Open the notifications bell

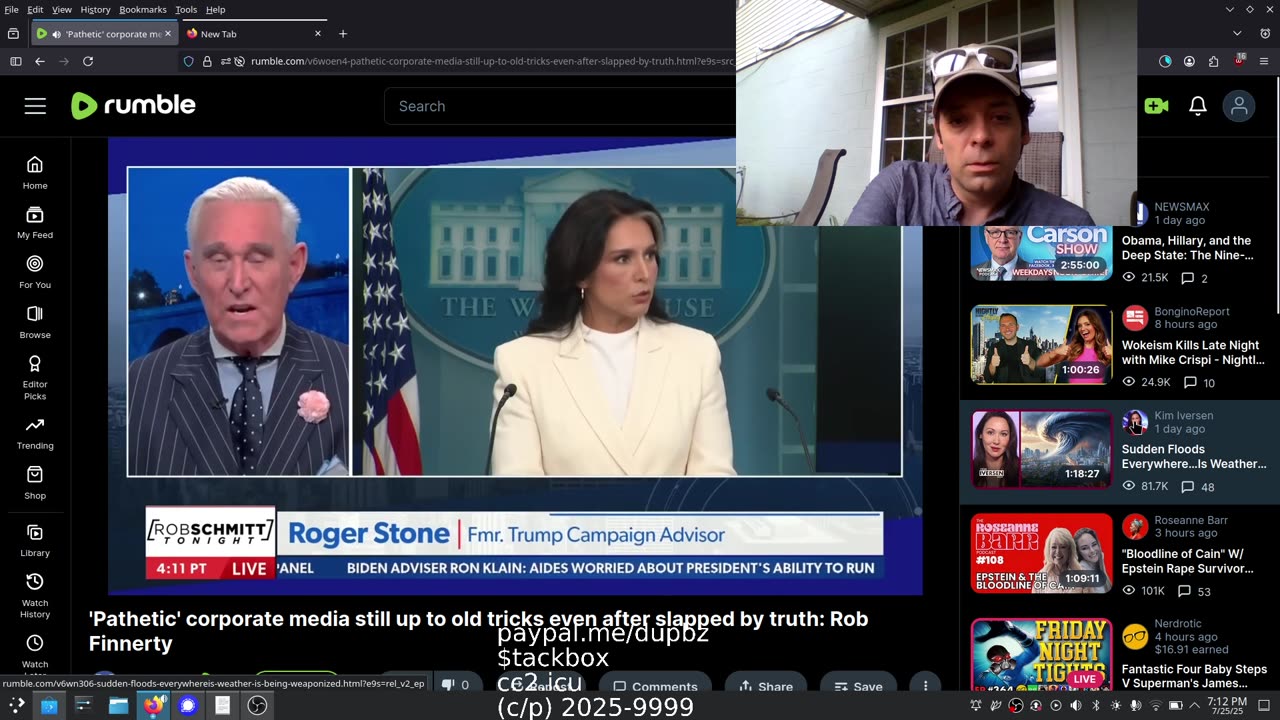[1198, 106]
